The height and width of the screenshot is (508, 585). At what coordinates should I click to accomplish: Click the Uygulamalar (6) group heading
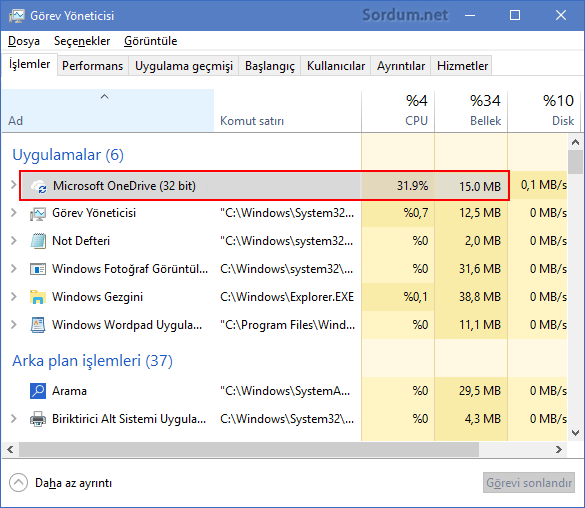[68, 155]
